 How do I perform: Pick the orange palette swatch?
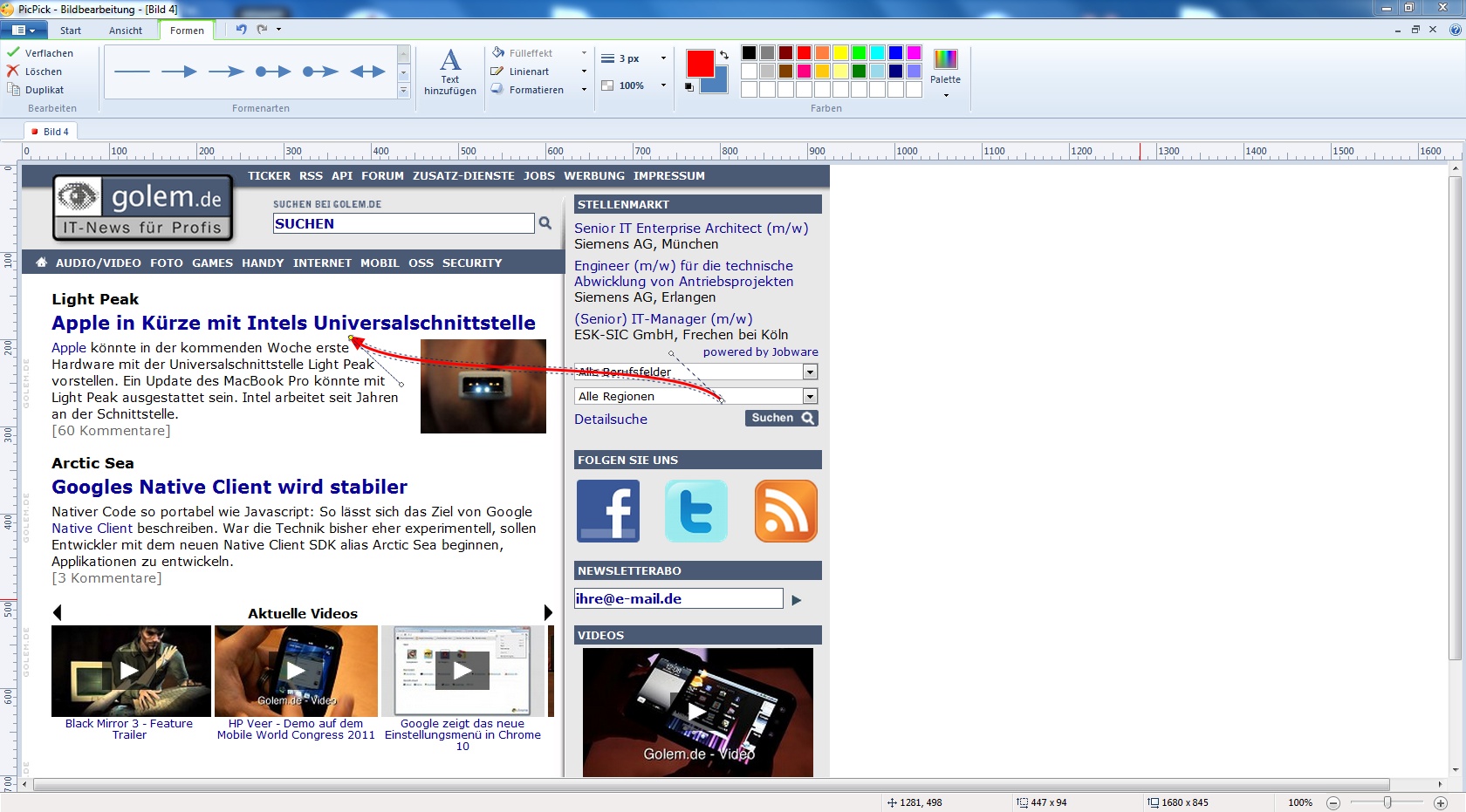822,53
